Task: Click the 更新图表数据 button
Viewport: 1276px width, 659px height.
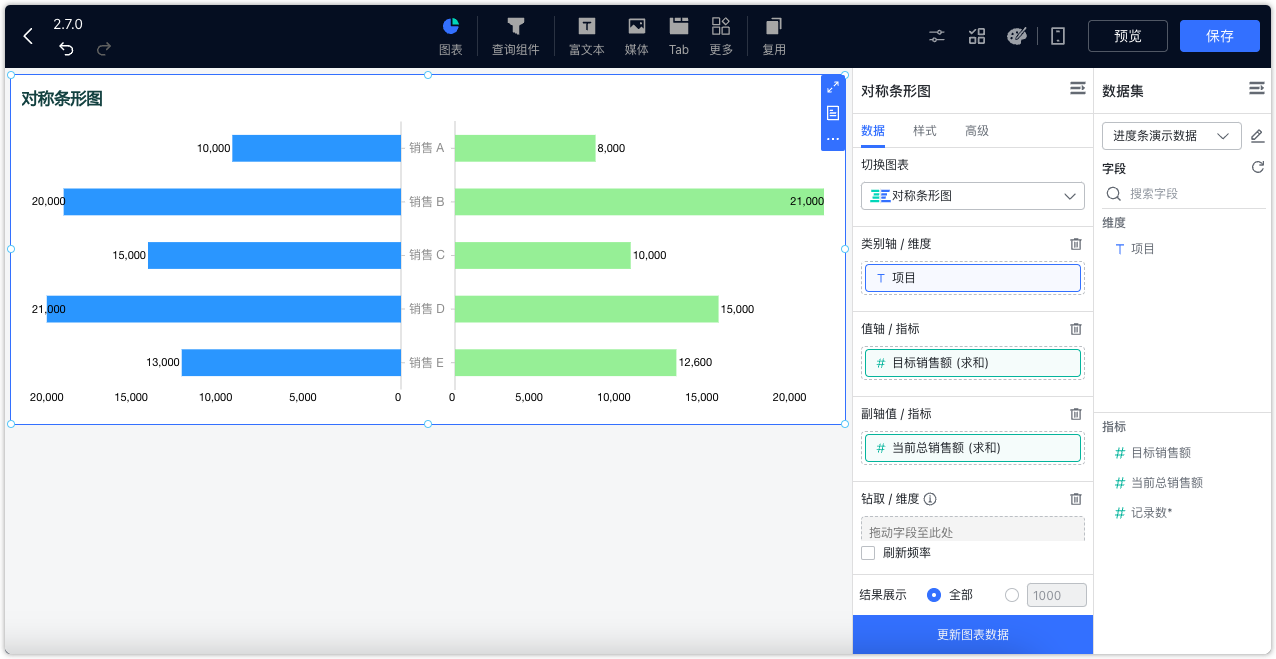Action: pyautogui.click(x=972, y=635)
